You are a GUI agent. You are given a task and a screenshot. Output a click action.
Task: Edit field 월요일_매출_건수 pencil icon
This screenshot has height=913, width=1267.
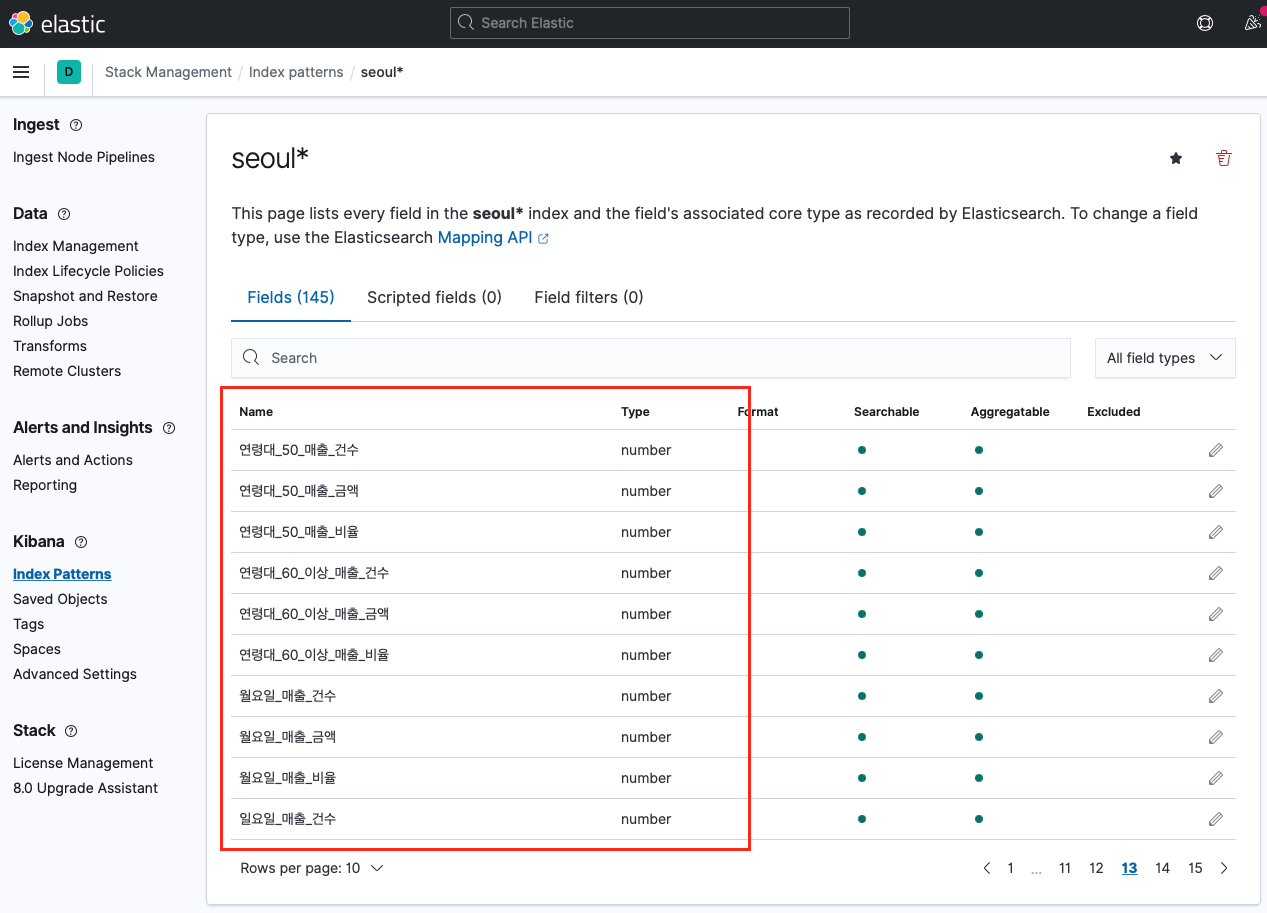1216,696
